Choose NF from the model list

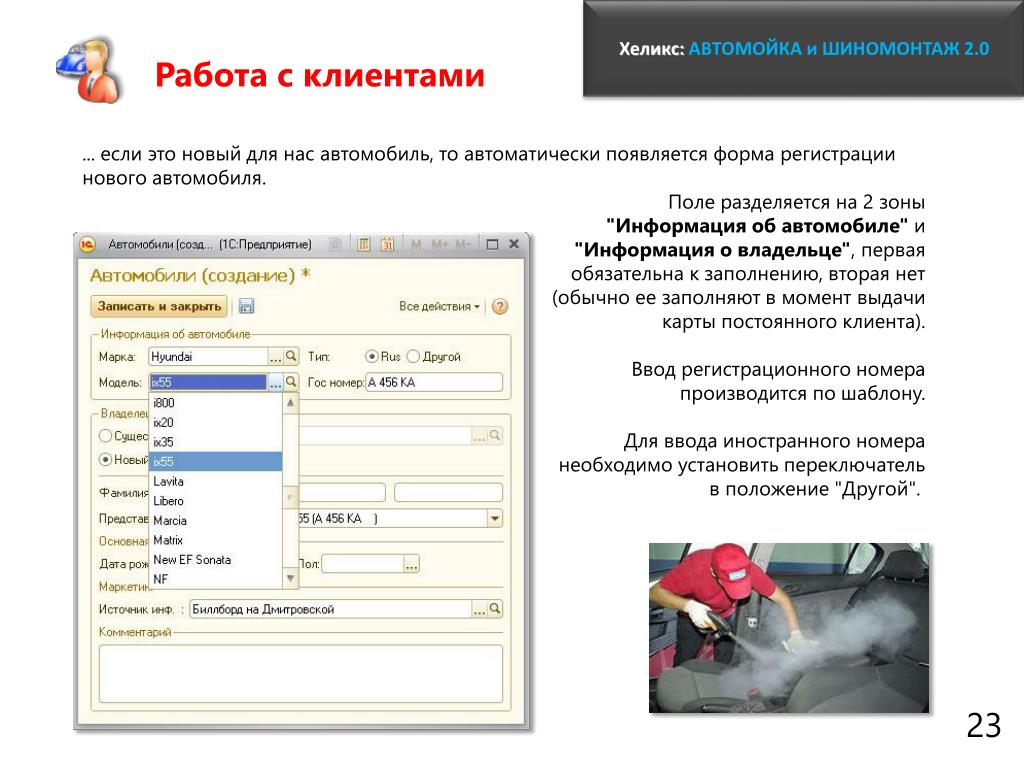[216, 579]
